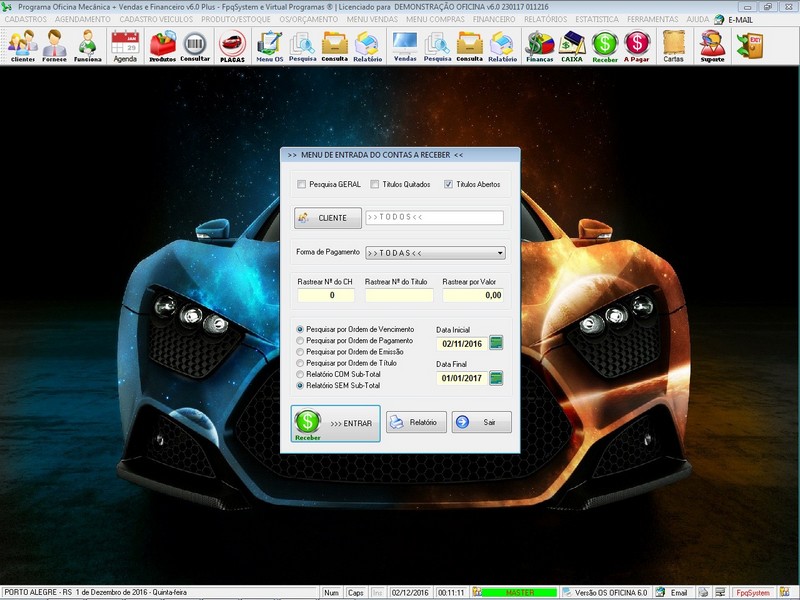The width and height of the screenshot is (800, 600).
Task: Click Versão OS OFICINA 6.0 status text
Action: pyautogui.click(x=610, y=593)
